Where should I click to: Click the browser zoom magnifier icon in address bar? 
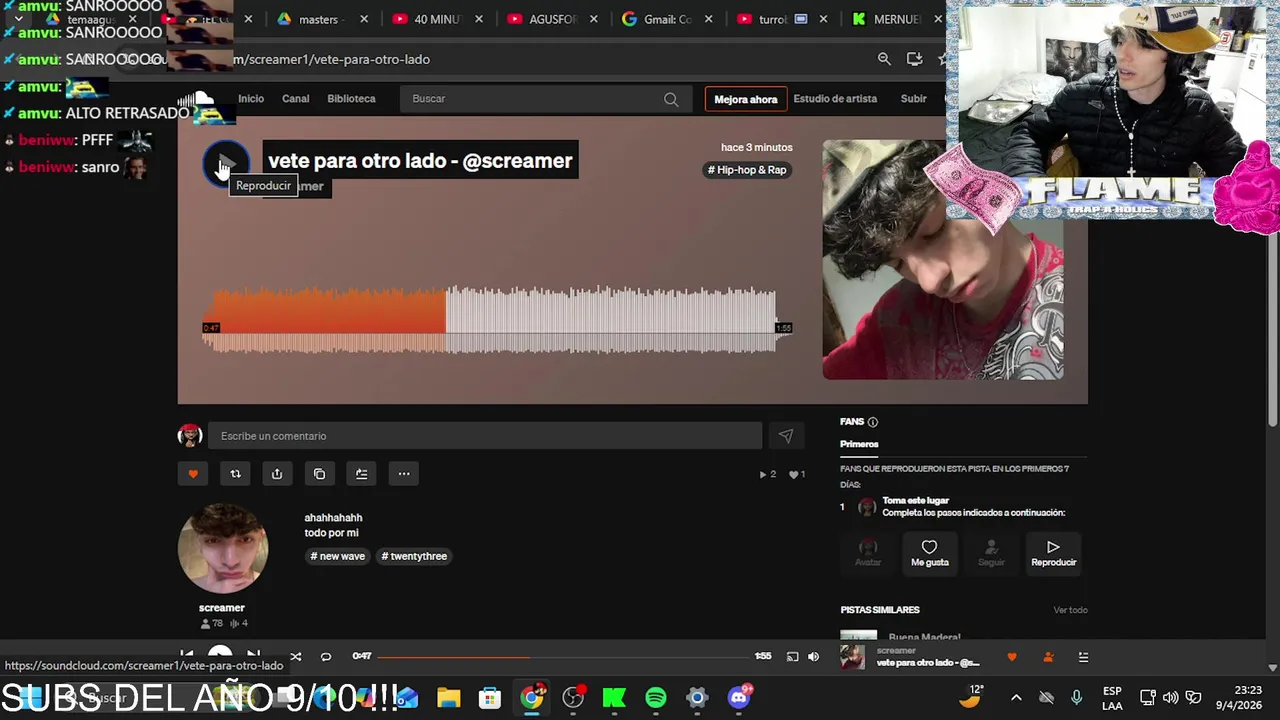884,59
